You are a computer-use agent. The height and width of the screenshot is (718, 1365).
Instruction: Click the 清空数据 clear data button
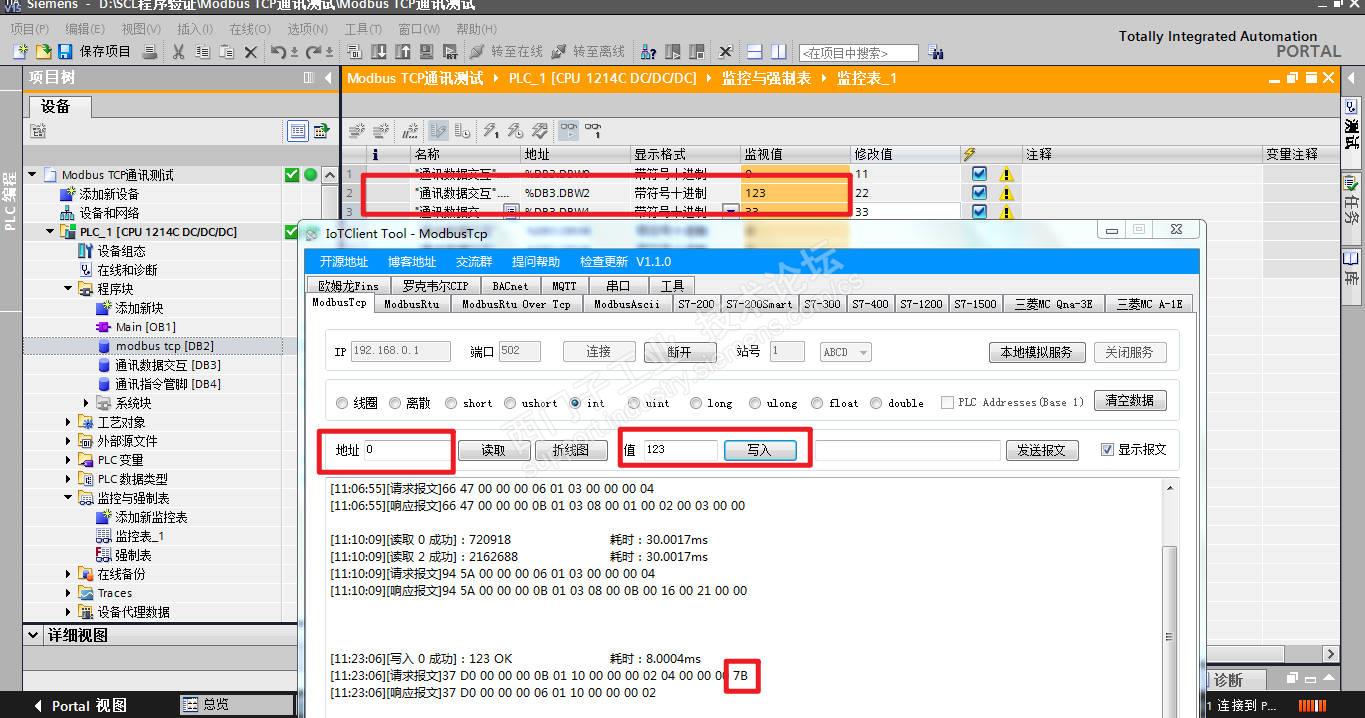click(x=1130, y=401)
